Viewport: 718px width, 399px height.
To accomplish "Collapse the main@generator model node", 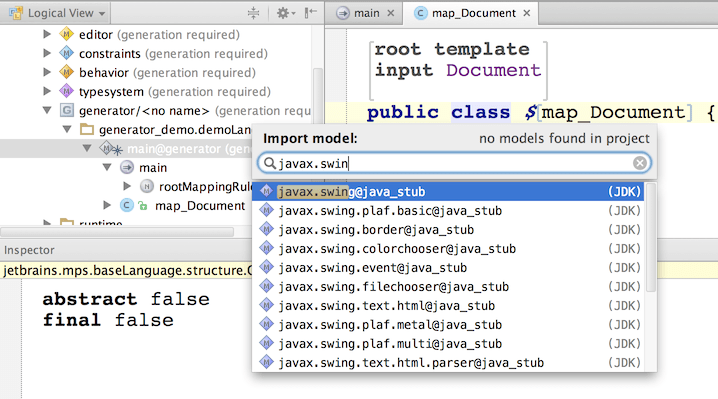I will coord(87,148).
